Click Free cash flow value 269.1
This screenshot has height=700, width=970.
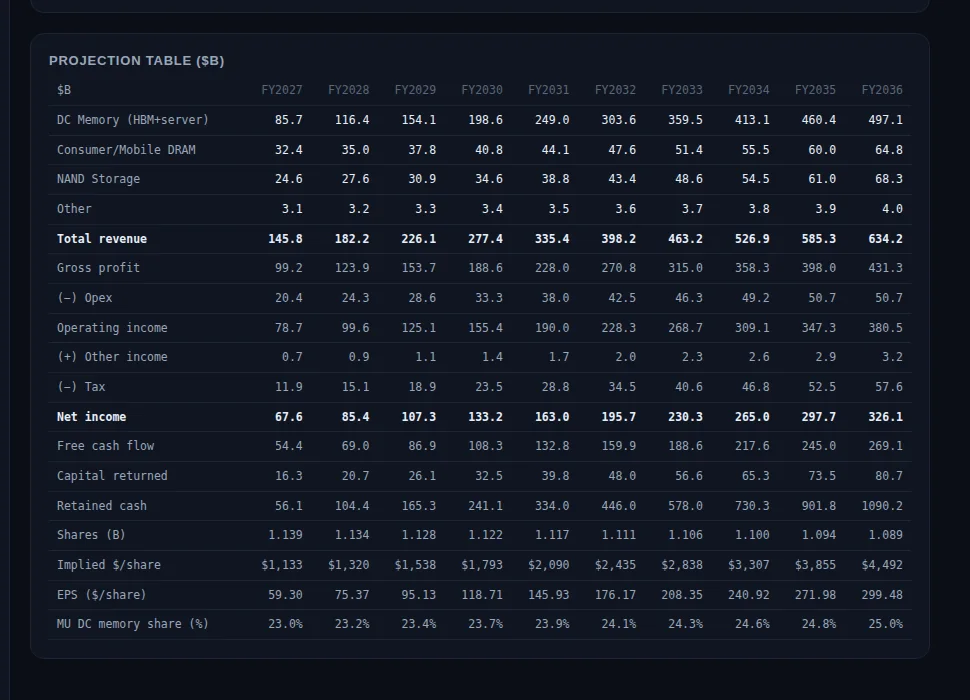[885, 446]
